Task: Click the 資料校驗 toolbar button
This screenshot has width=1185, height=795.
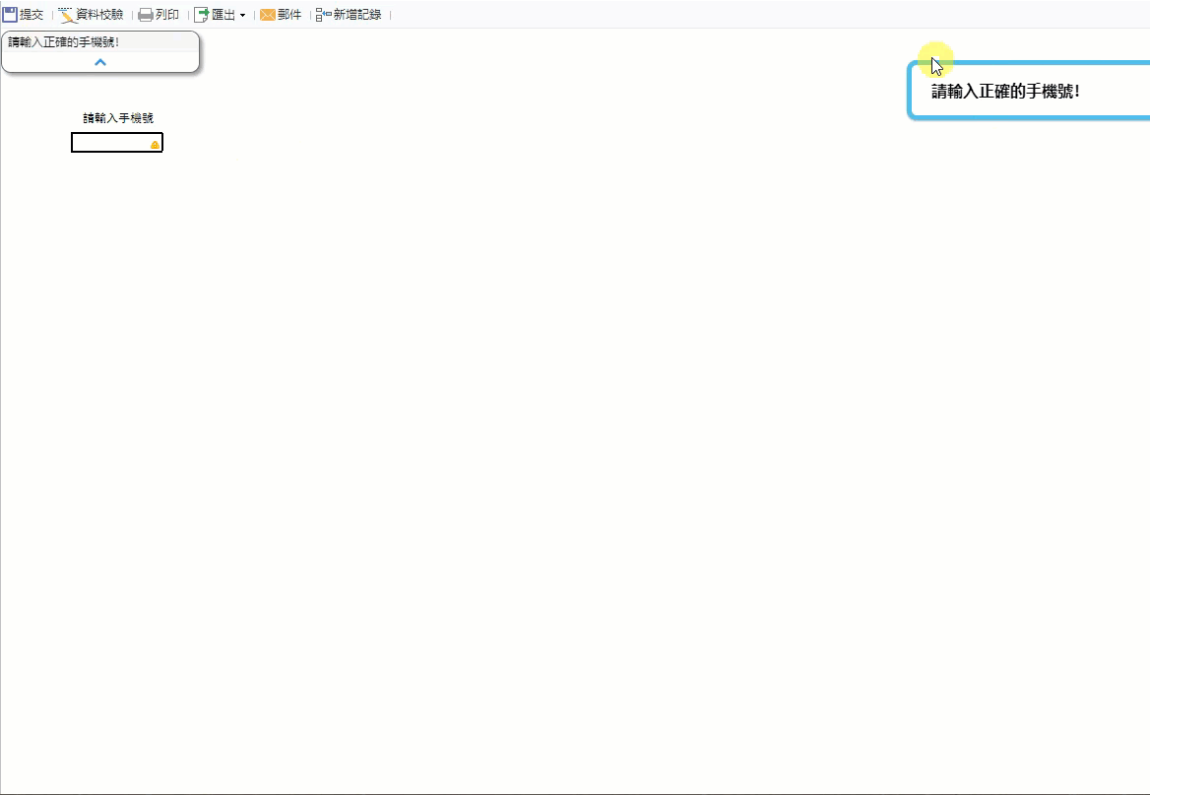Action: click(91, 14)
